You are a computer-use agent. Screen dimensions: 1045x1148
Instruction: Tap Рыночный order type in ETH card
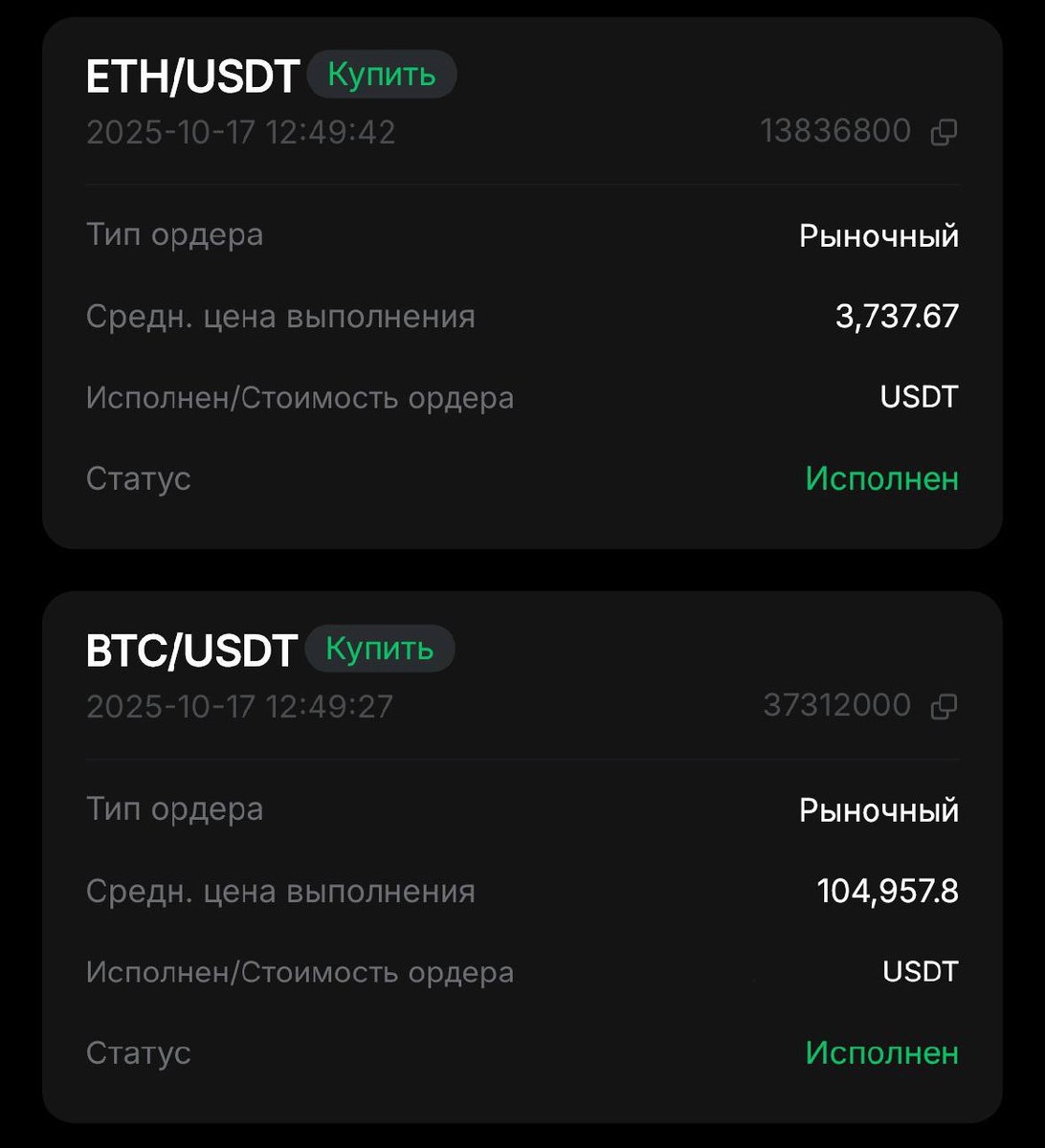878,236
